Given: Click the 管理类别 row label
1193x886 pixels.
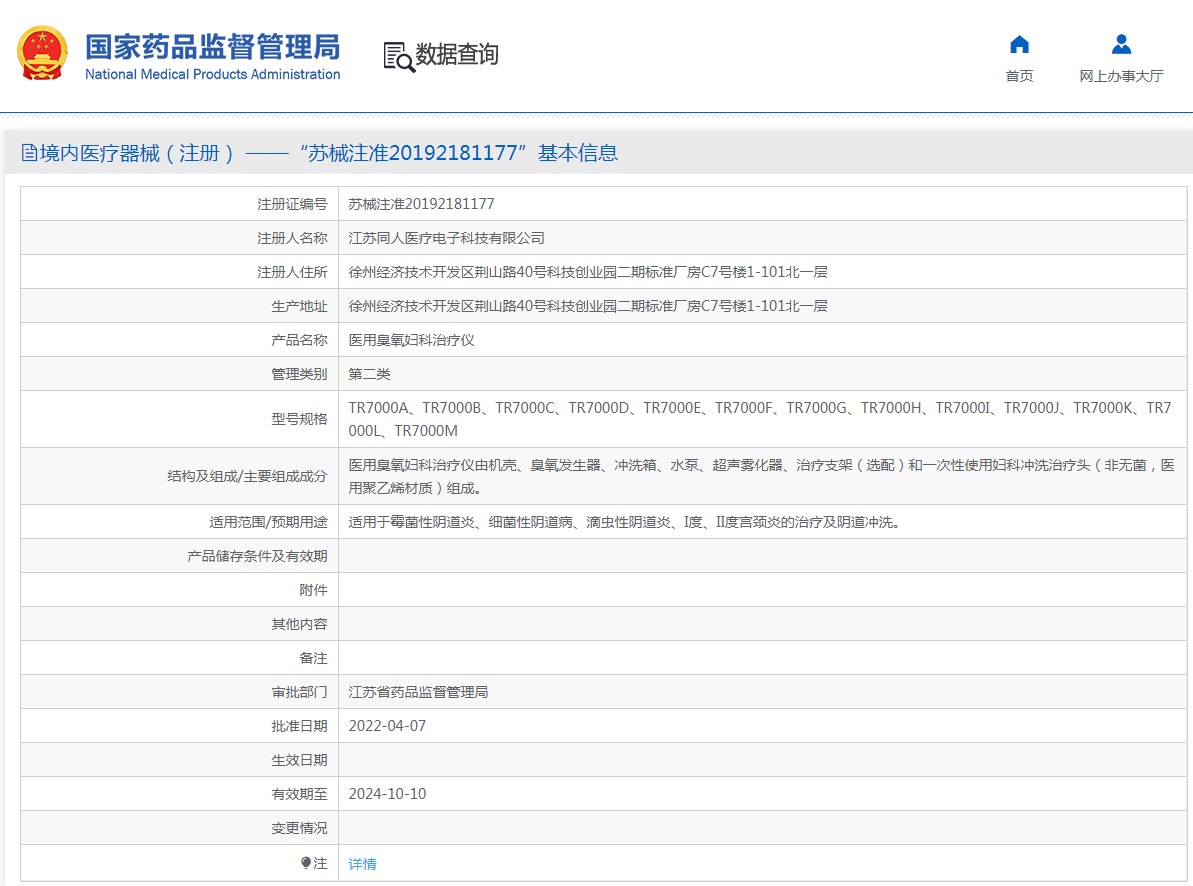Looking at the screenshot, I should (299, 374).
